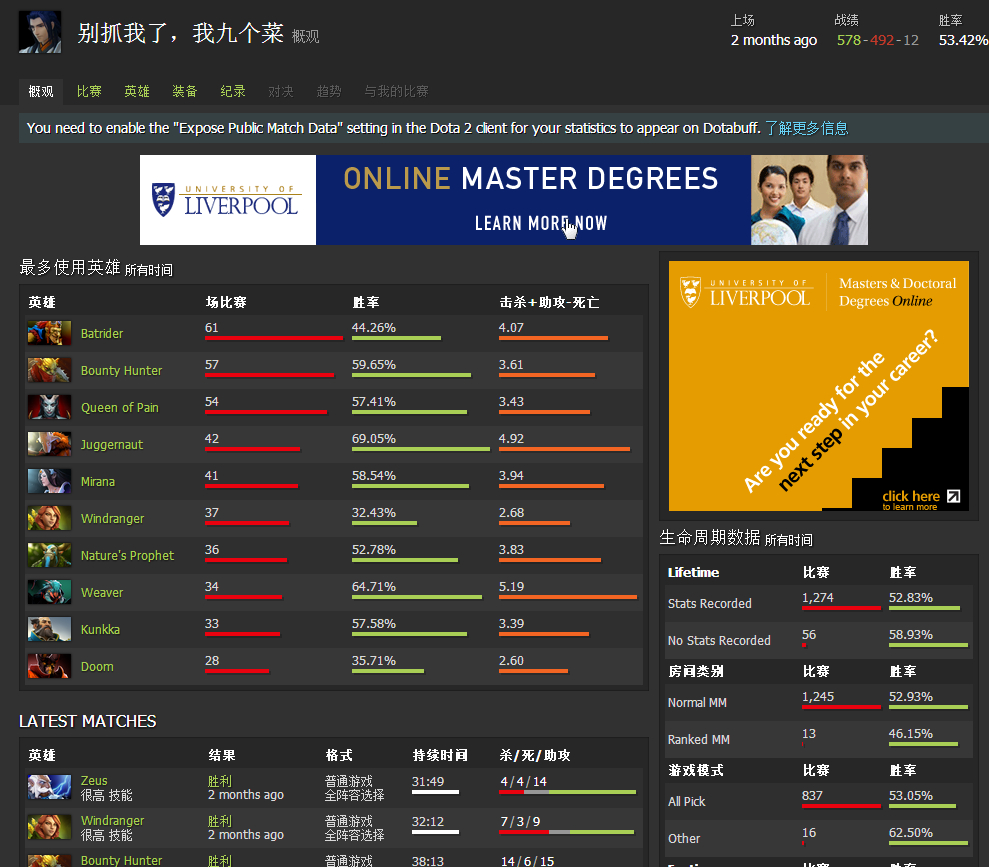Viewport: 989px width, 867px height.
Task: Select No Stats Recorded row label
Action: pos(719,641)
